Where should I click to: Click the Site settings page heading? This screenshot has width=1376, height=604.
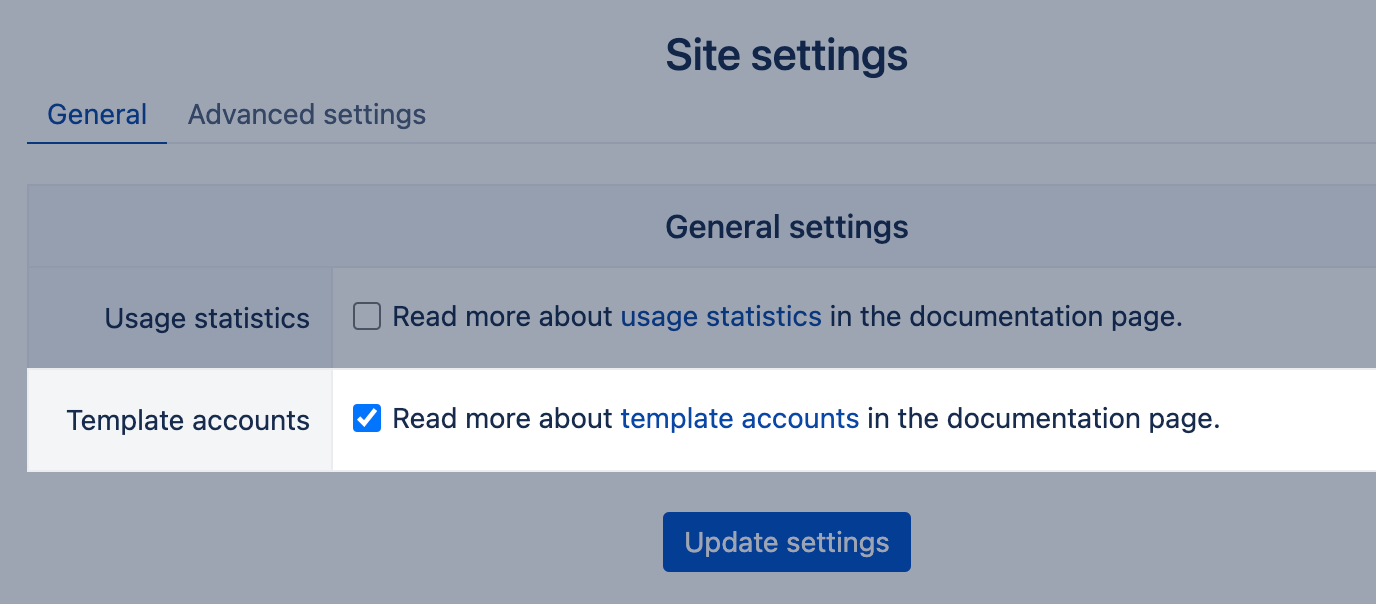786,55
